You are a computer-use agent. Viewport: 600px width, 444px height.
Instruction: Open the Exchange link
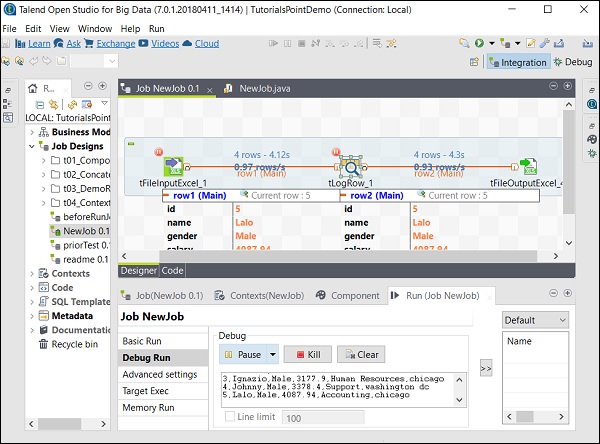point(116,44)
